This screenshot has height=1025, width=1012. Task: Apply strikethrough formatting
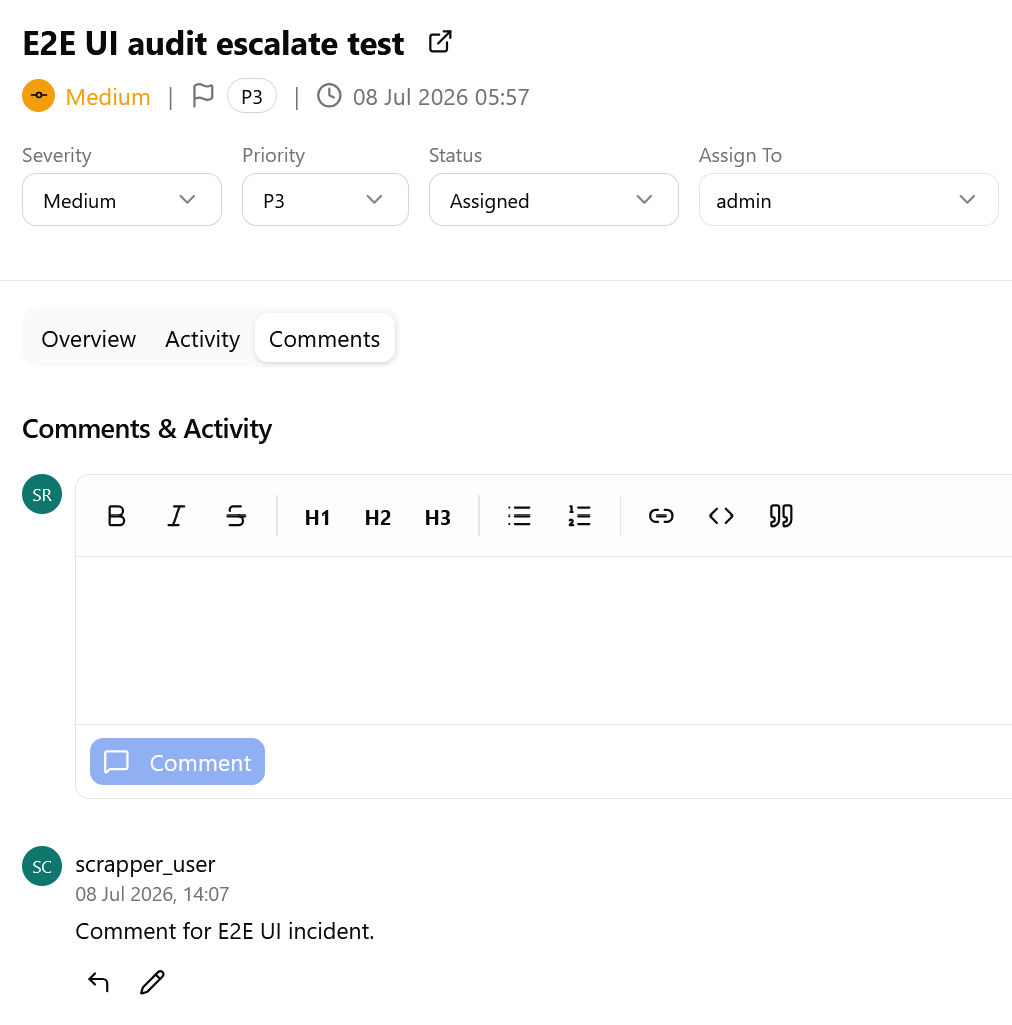(x=236, y=516)
